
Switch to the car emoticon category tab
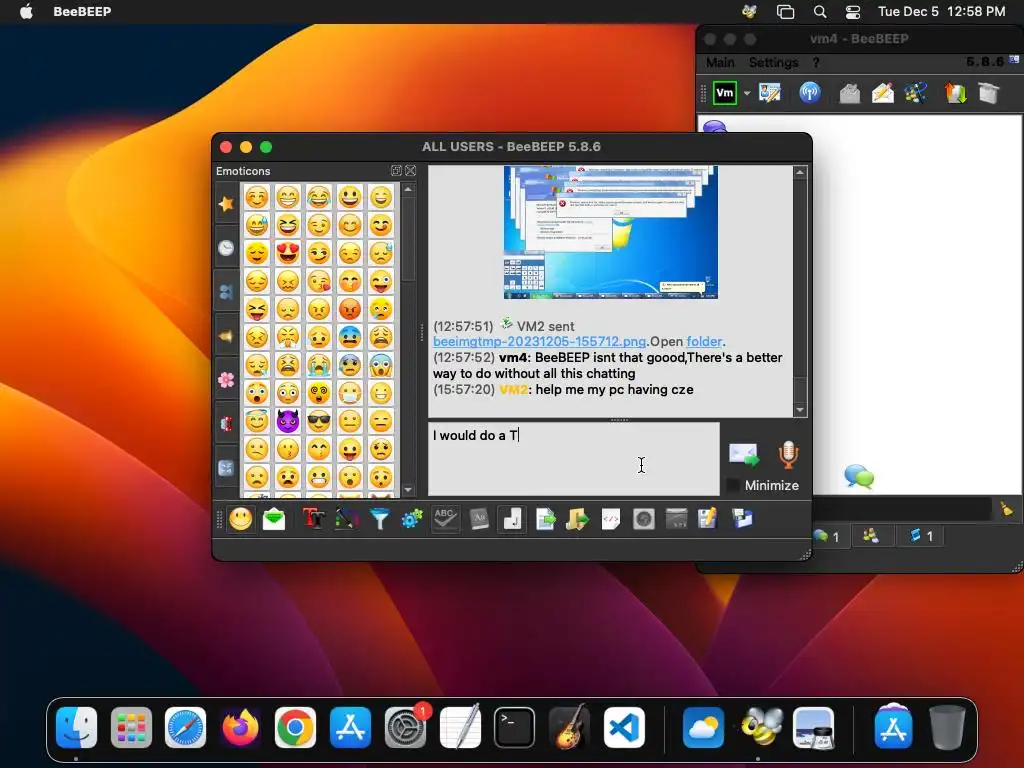226,424
